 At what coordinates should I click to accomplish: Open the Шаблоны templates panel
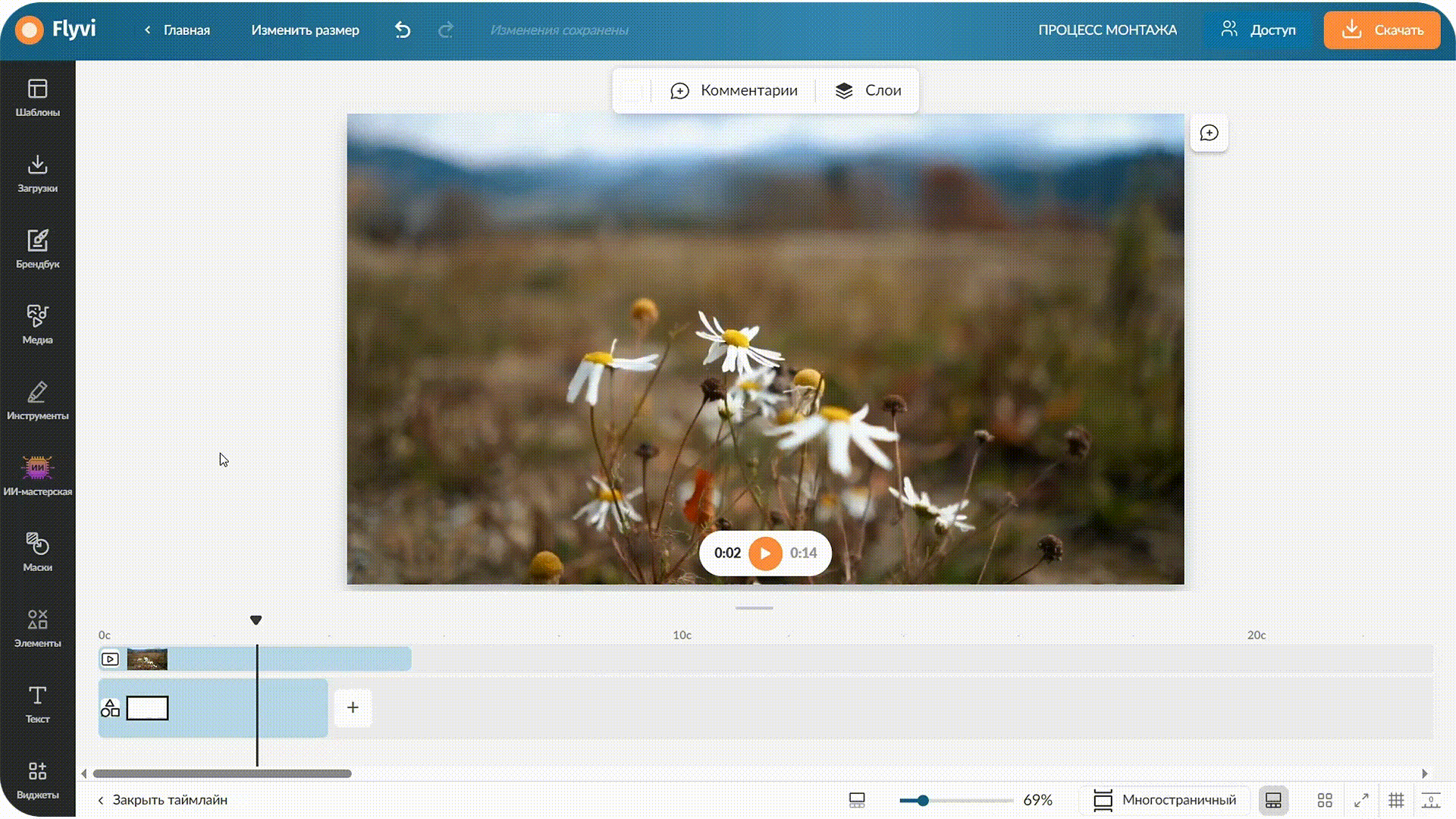click(37, 98)
